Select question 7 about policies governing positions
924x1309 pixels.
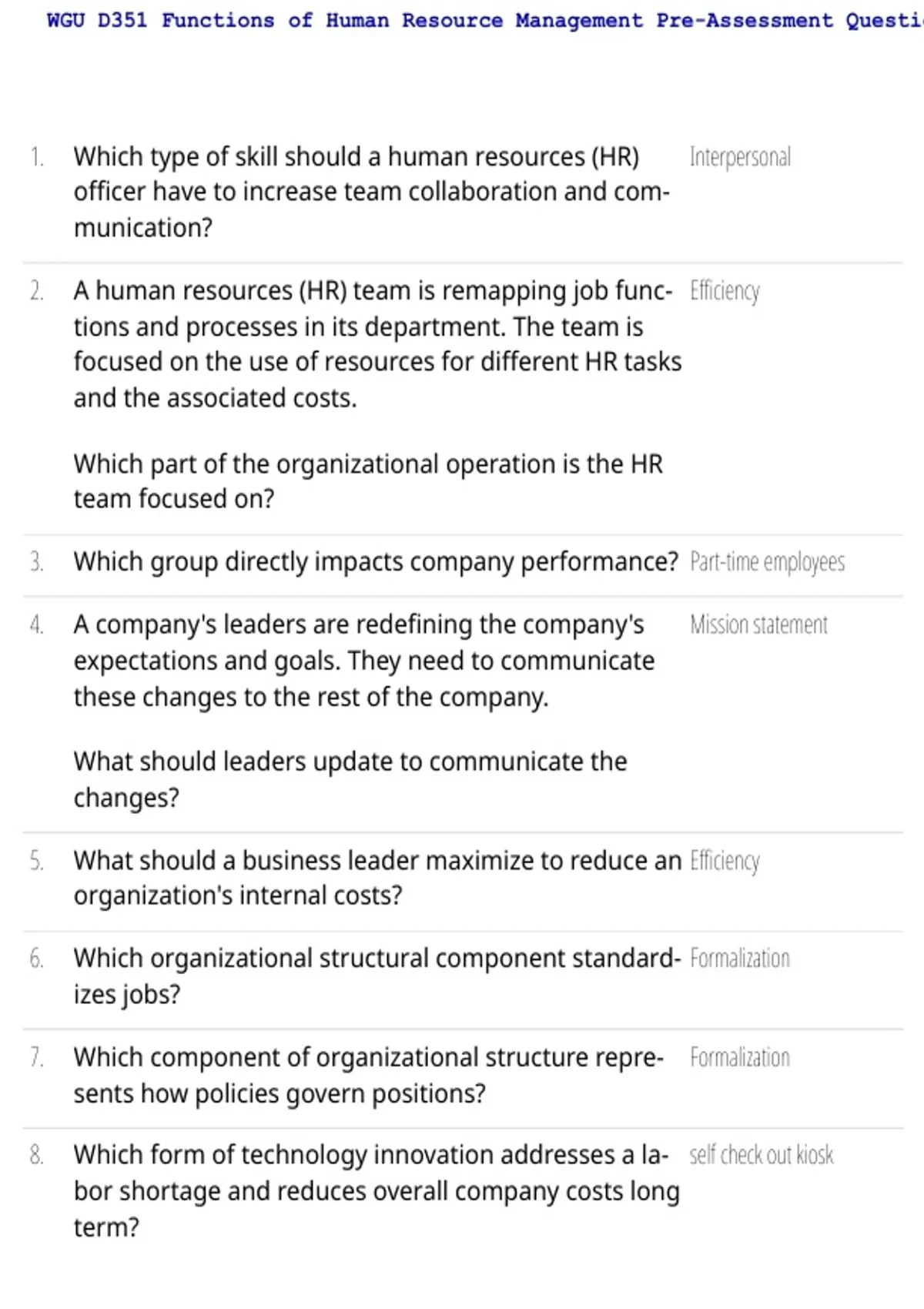click(369, 1076)
